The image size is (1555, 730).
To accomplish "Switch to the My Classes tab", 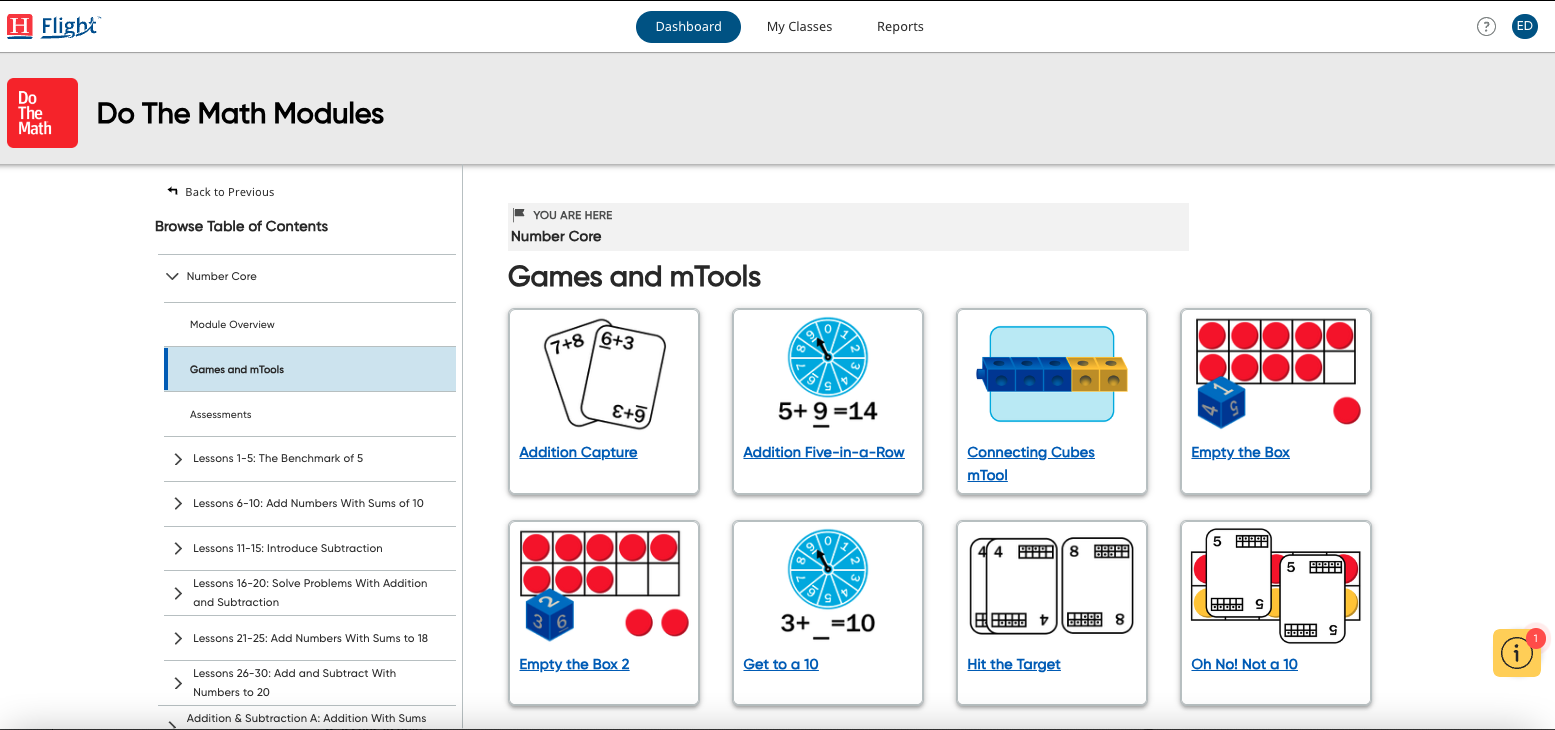I will 799,27.
